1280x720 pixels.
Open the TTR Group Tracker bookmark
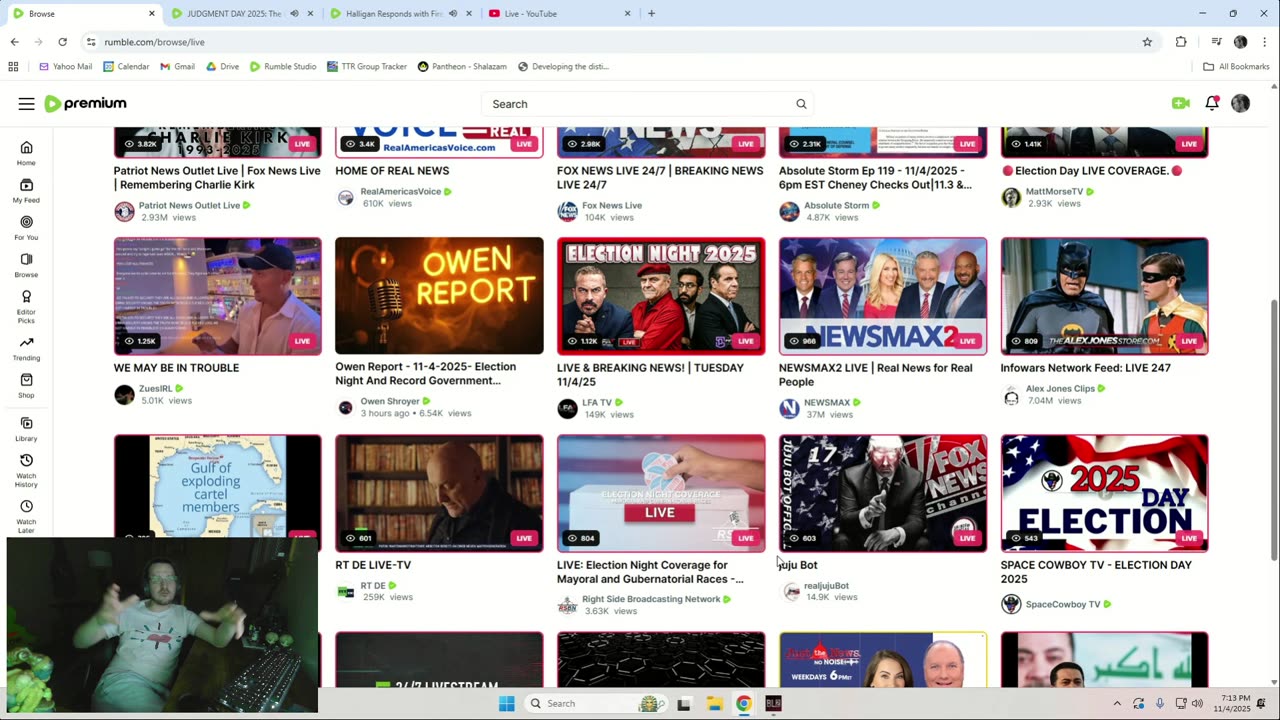pyautogui.click(x=367, y=67)
